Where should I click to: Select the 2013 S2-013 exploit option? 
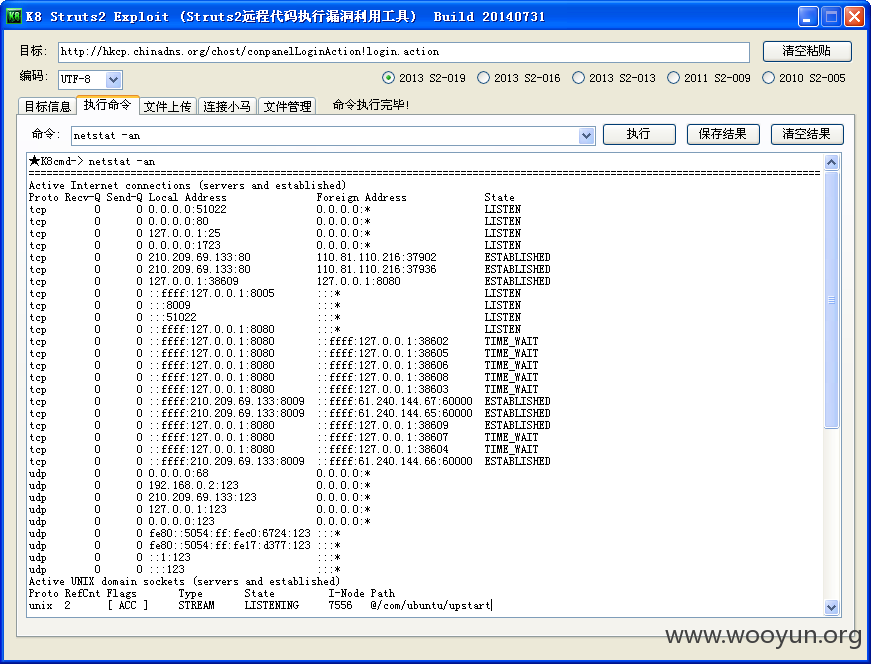pyautogui.click(x=614, y=78)
